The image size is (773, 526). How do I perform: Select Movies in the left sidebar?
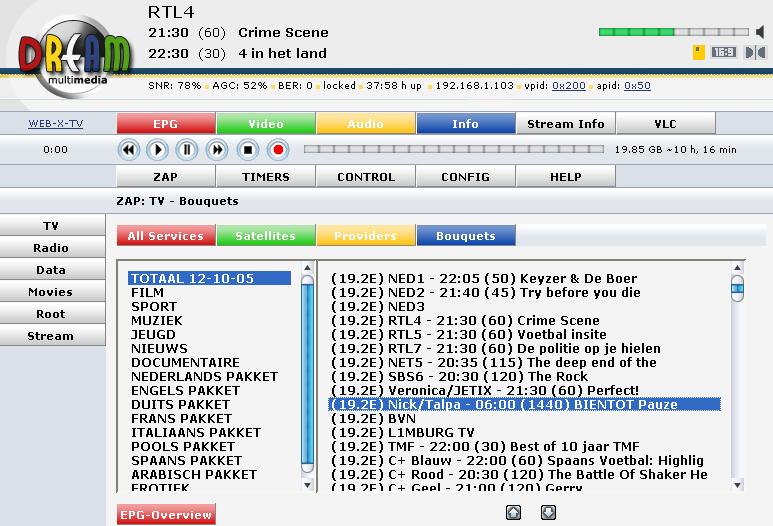tap(51, 292)
